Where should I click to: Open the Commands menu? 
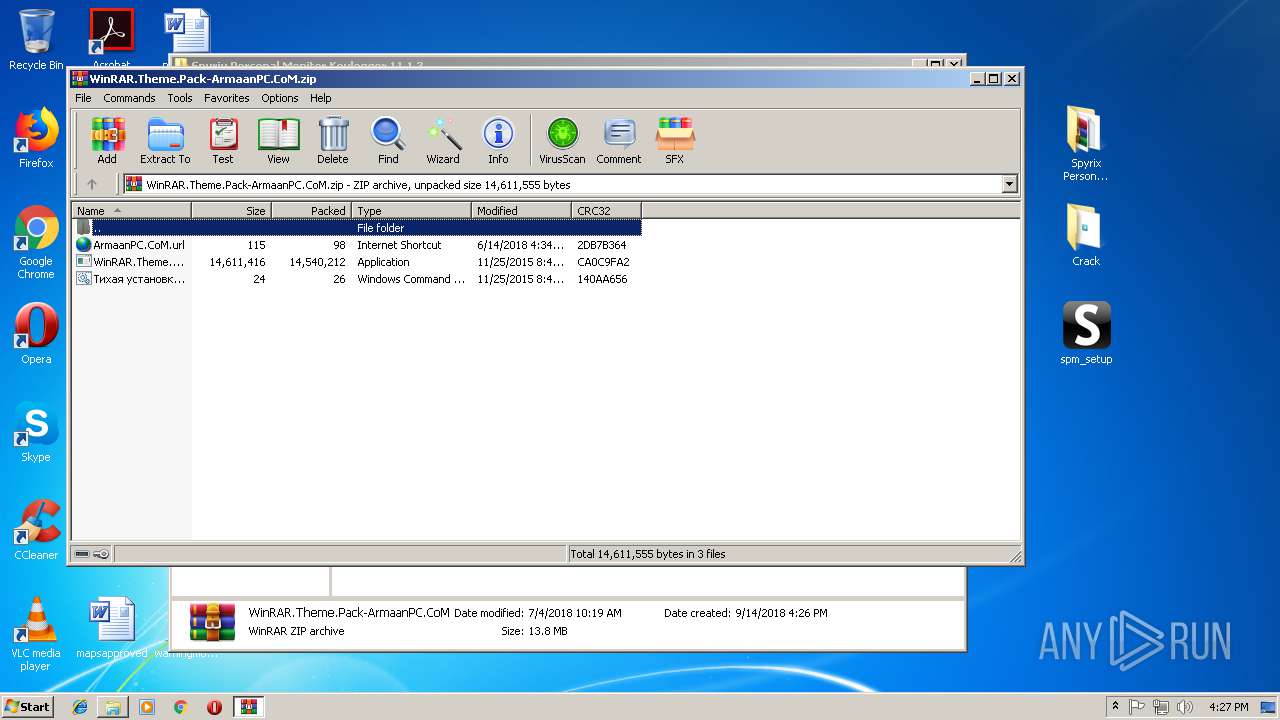click(129, 98)
